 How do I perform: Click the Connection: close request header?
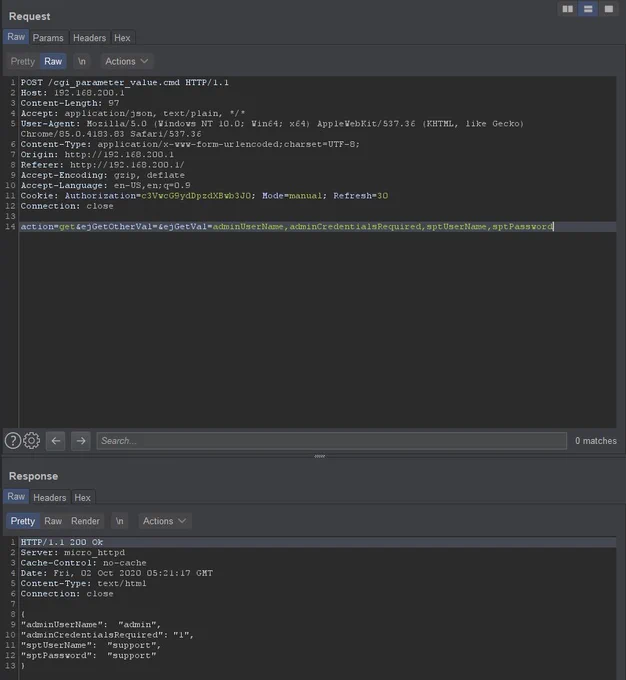coord(67,206)
